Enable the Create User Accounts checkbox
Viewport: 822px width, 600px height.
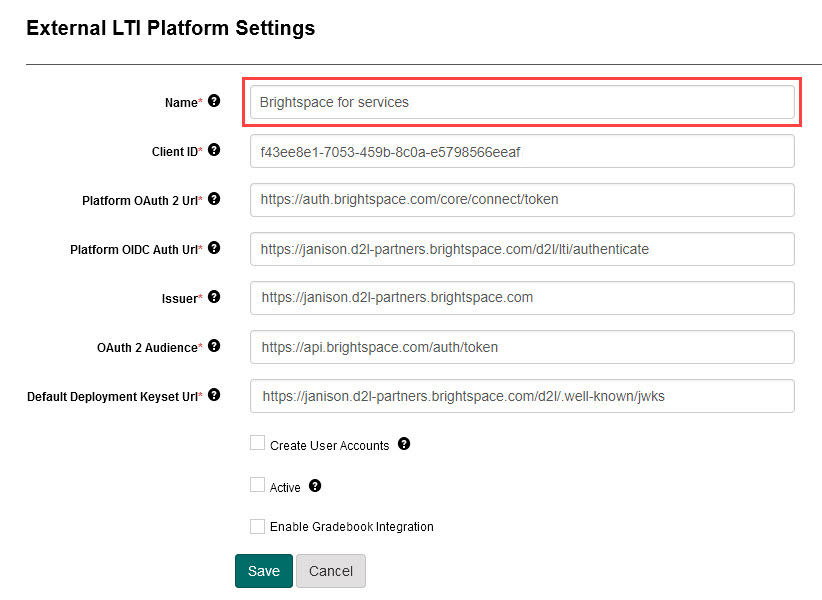[258, 444]
